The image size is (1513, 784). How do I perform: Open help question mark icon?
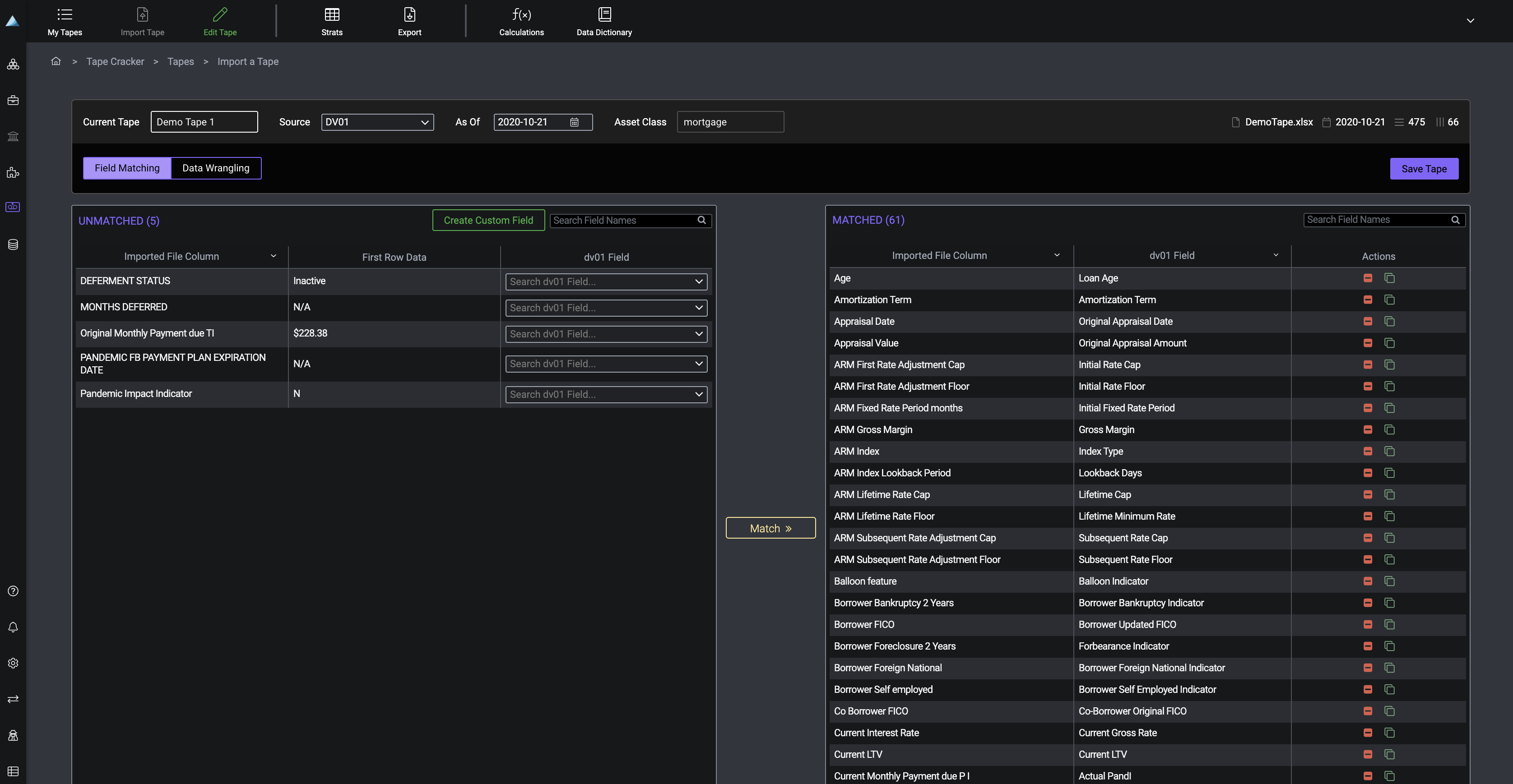tap(13, 591)
